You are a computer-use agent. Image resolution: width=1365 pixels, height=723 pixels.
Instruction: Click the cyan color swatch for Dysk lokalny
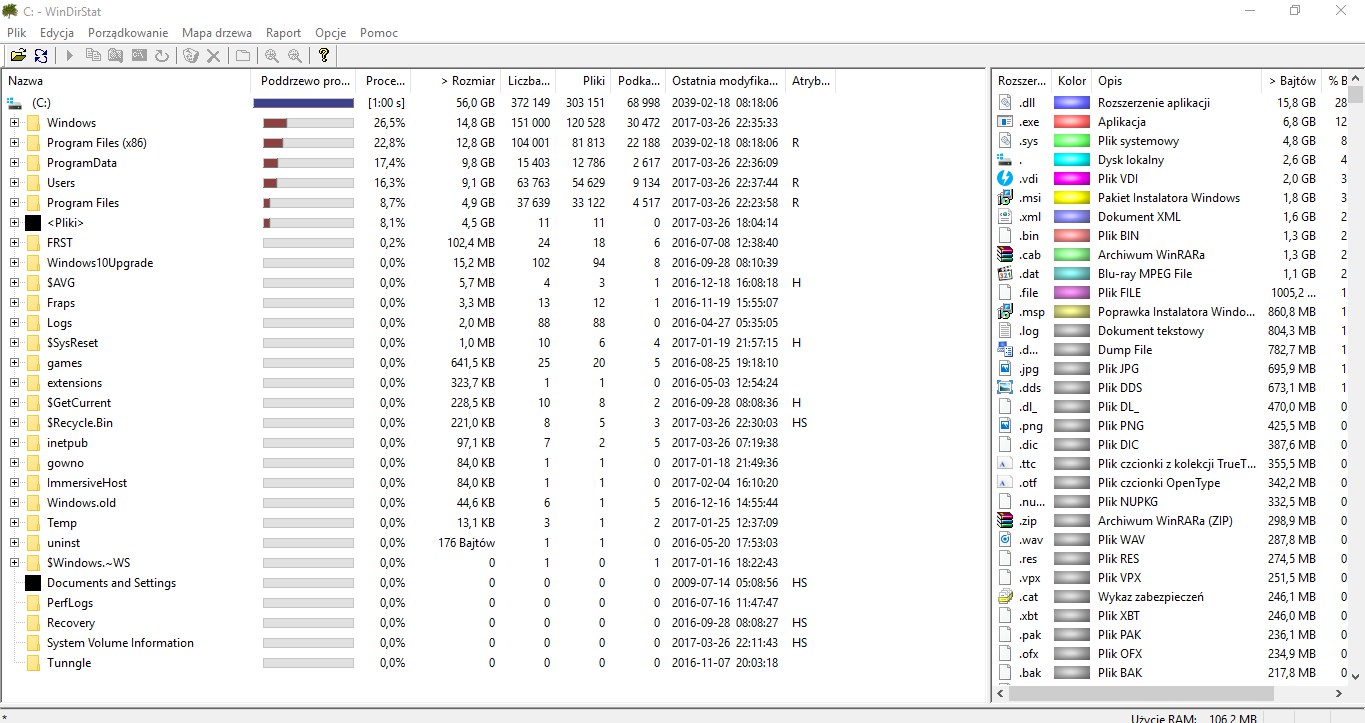pyautogui.click(x=1071, y=160)
